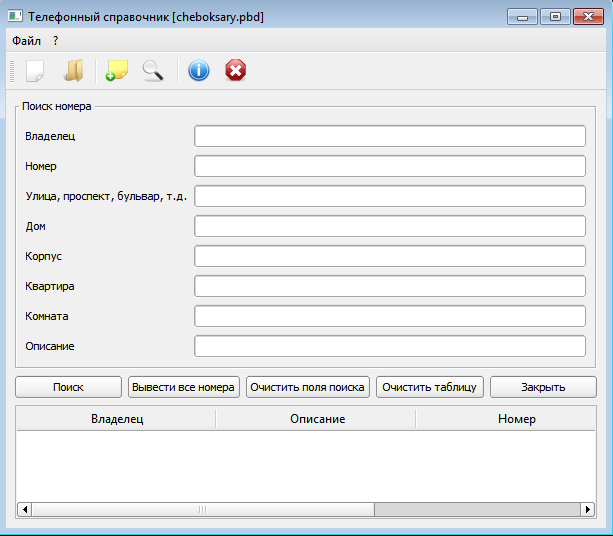
Task: Click the red X exit toolbar icon
Action: click(235, 70)
